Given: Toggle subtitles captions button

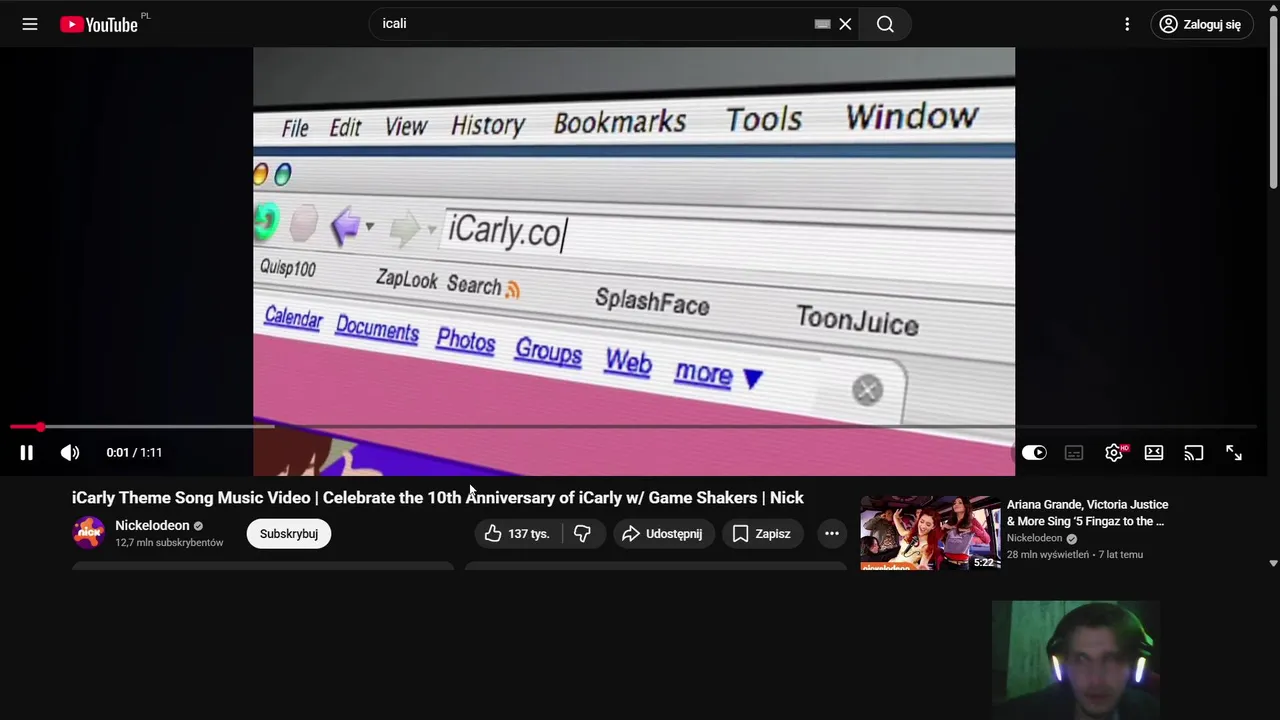Looking at the screenshot, I should coord(1074,453).
